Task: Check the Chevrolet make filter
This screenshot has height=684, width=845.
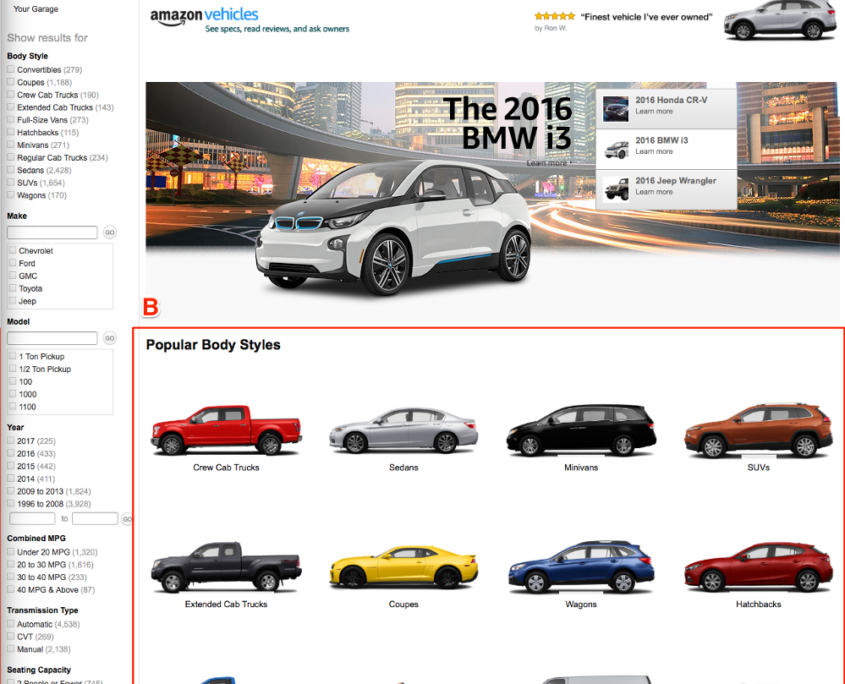Action: (13, 250)
